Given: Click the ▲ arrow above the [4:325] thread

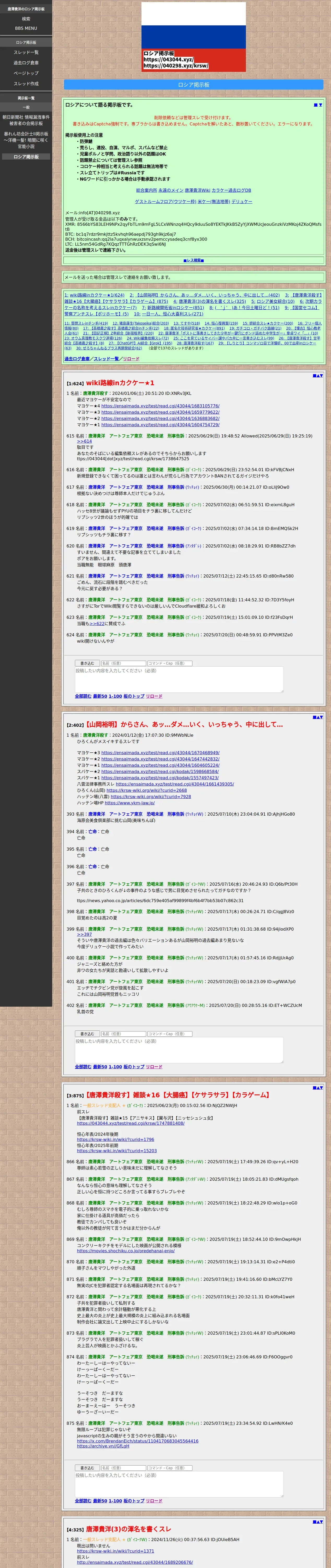Looking at the screenshot, I should (318, 1522).
